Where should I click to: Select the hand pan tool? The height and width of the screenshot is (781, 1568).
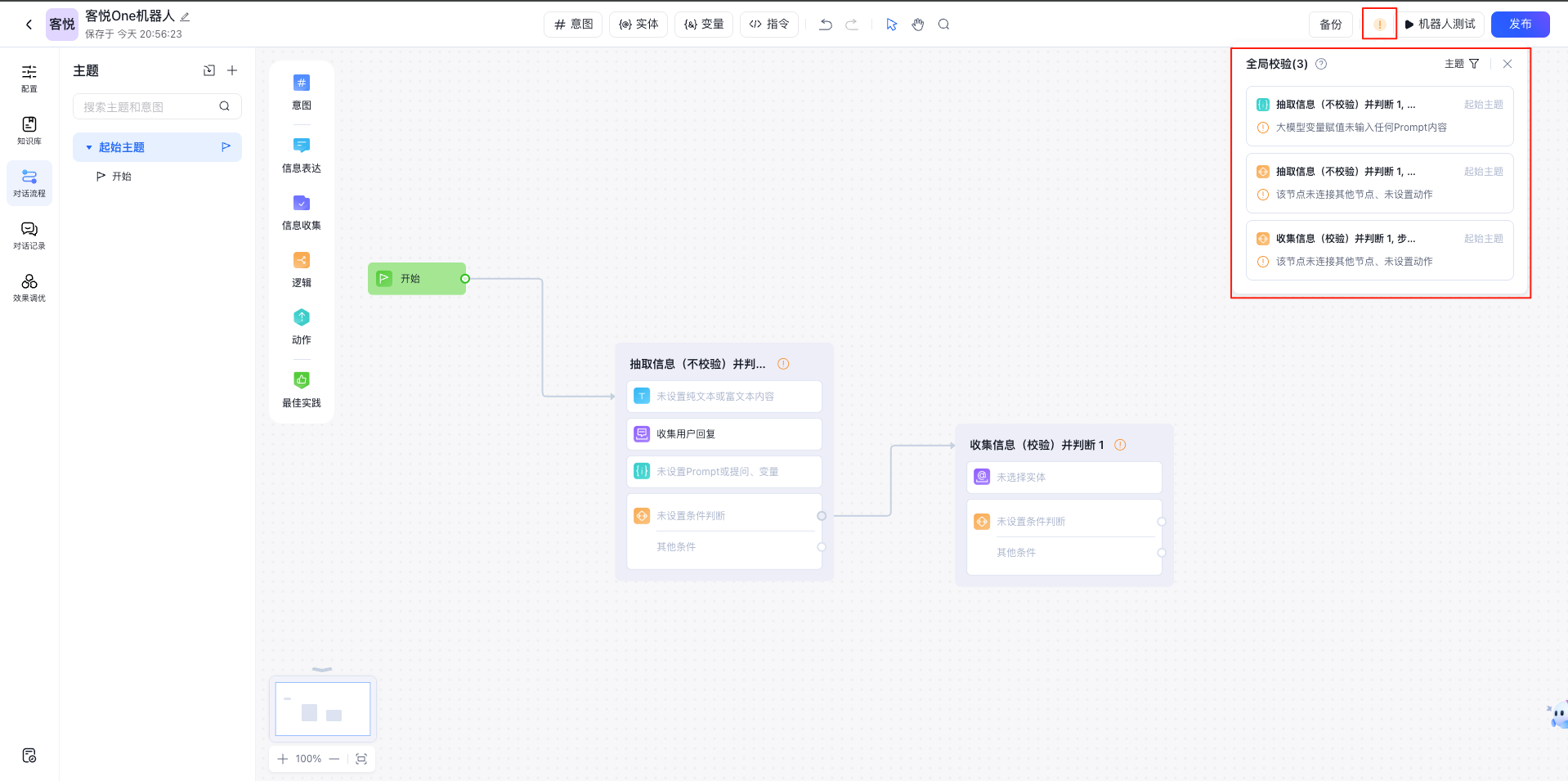coord(918,25)
